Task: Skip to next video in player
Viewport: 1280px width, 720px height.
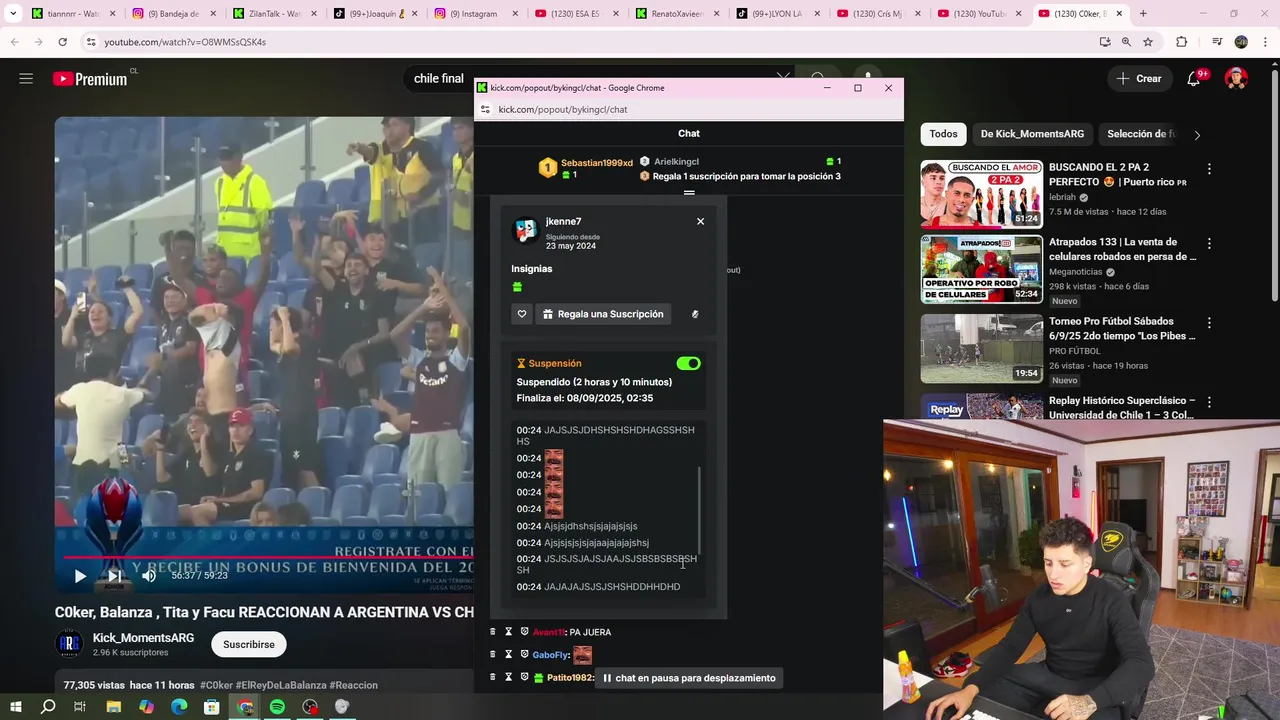Action: tap(115, 575)
